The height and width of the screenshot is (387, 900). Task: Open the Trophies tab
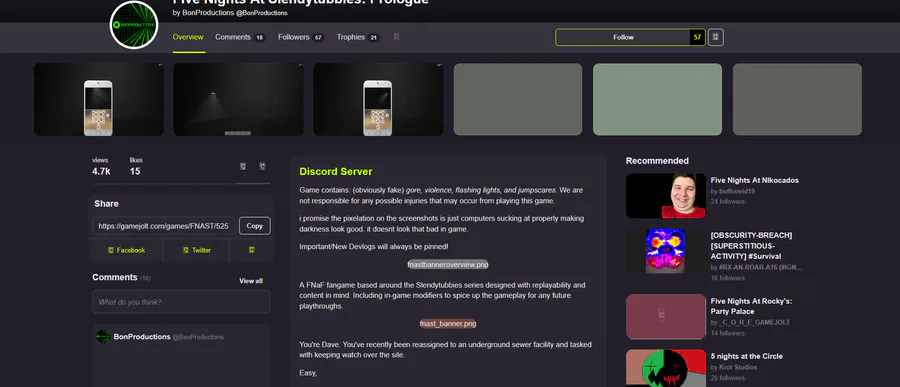coord(358,37)
